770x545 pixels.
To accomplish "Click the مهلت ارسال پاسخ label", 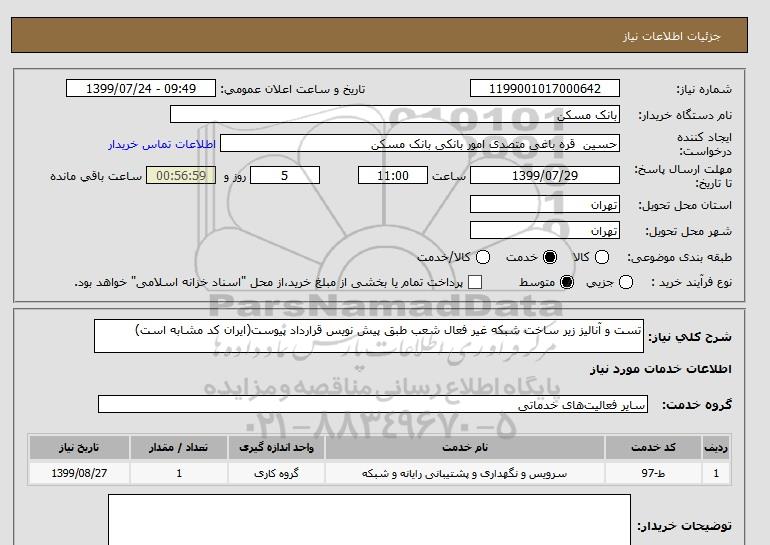I will (x=683, y=176).
